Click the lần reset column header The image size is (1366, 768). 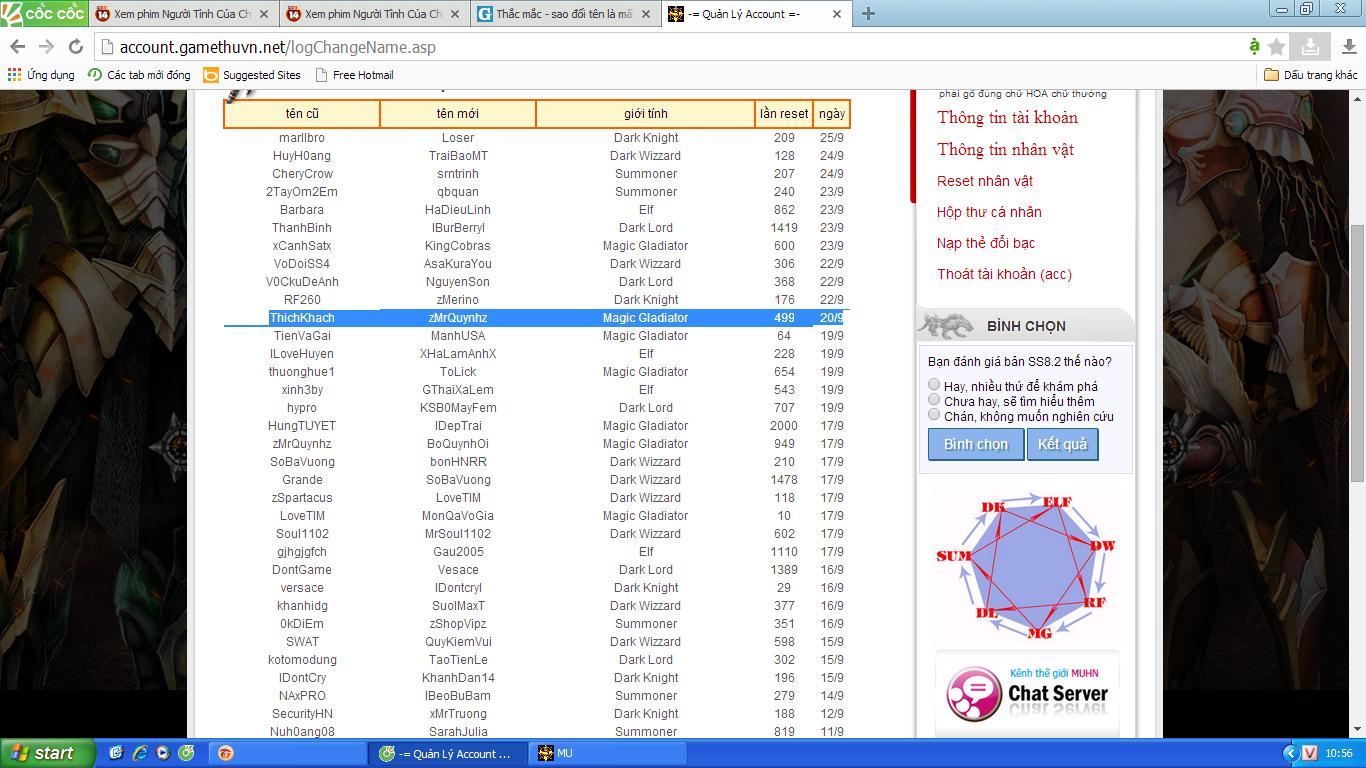point(784,114)
